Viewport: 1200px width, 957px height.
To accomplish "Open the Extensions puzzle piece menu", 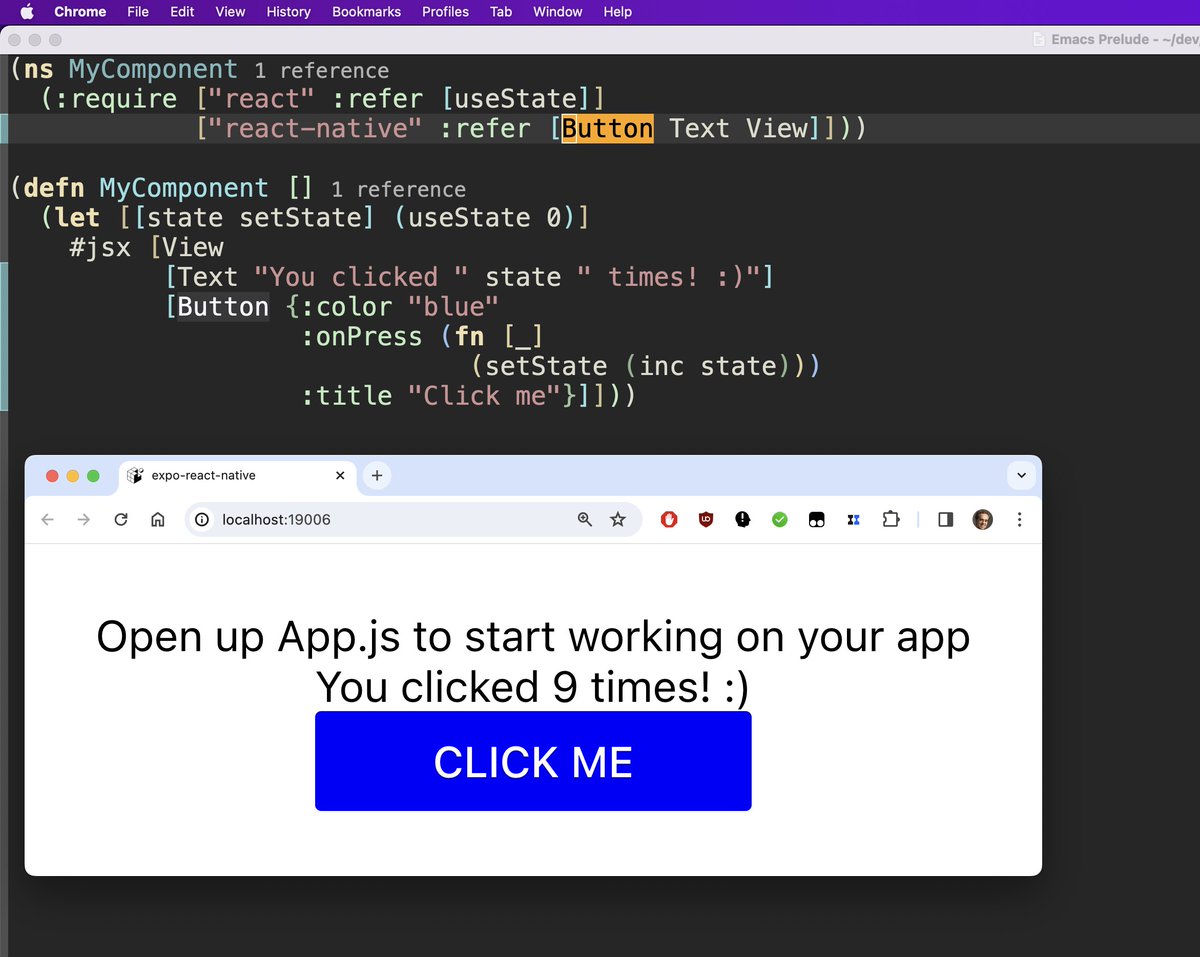I will [890, 519].
